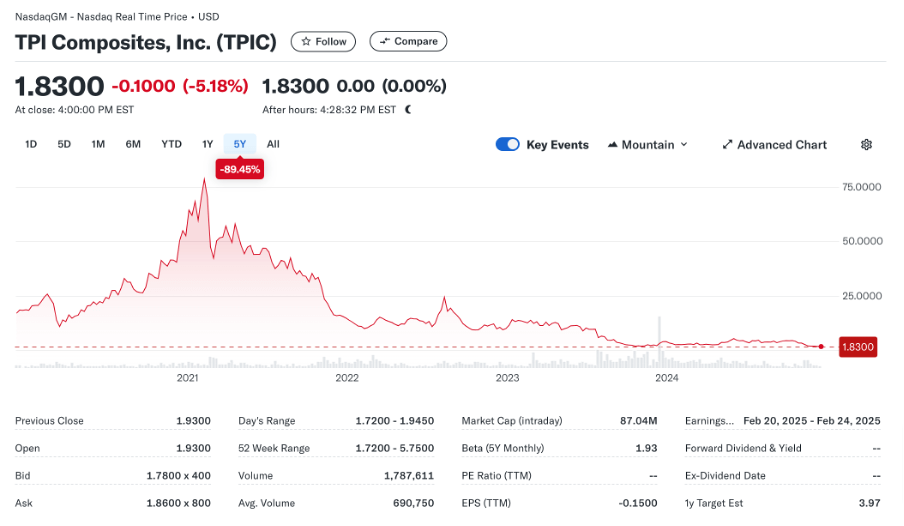Click the Compare arrows icon

coord(384,42)
